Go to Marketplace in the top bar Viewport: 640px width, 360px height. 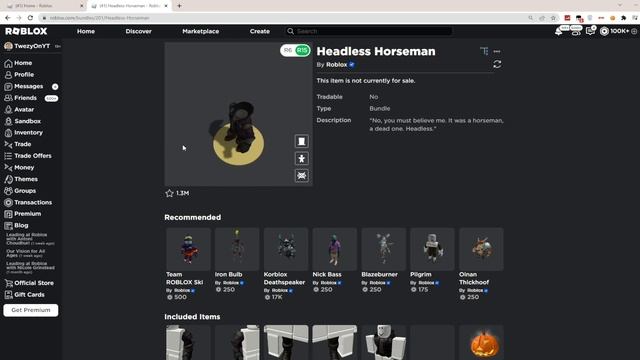pyautogui.click(x=200, y=31)
